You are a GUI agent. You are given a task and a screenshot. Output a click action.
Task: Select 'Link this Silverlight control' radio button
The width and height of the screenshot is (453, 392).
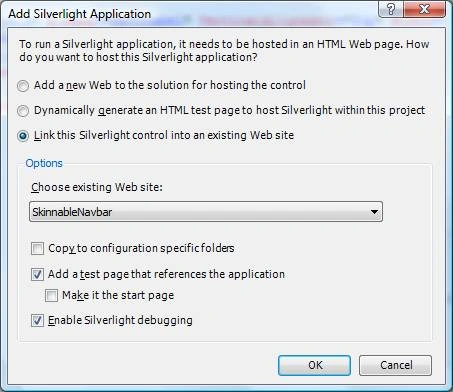[23, 136]
